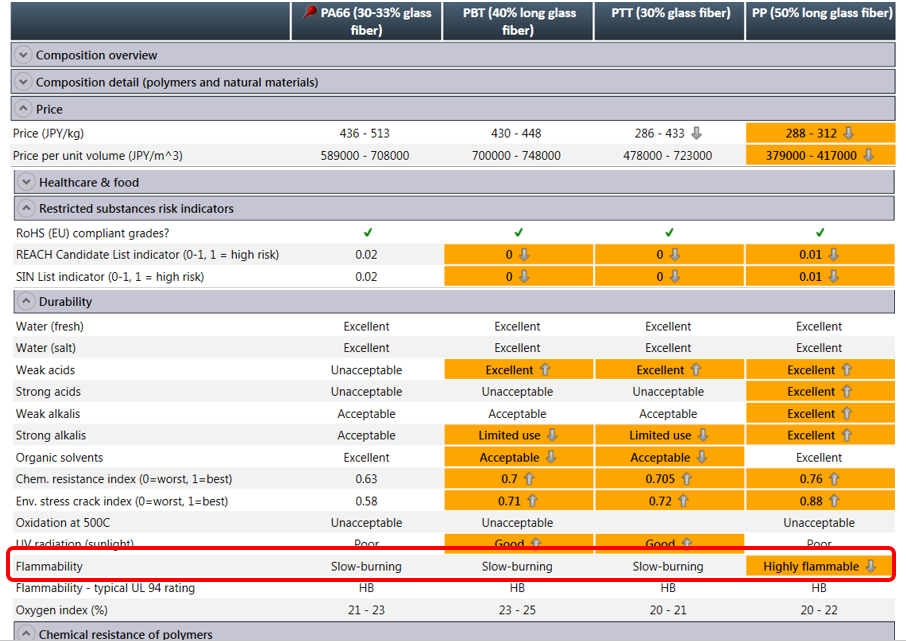
Task: Click the 'Env. stress crack index' row label
Action: pyautogui.click(x=122, y=501)
